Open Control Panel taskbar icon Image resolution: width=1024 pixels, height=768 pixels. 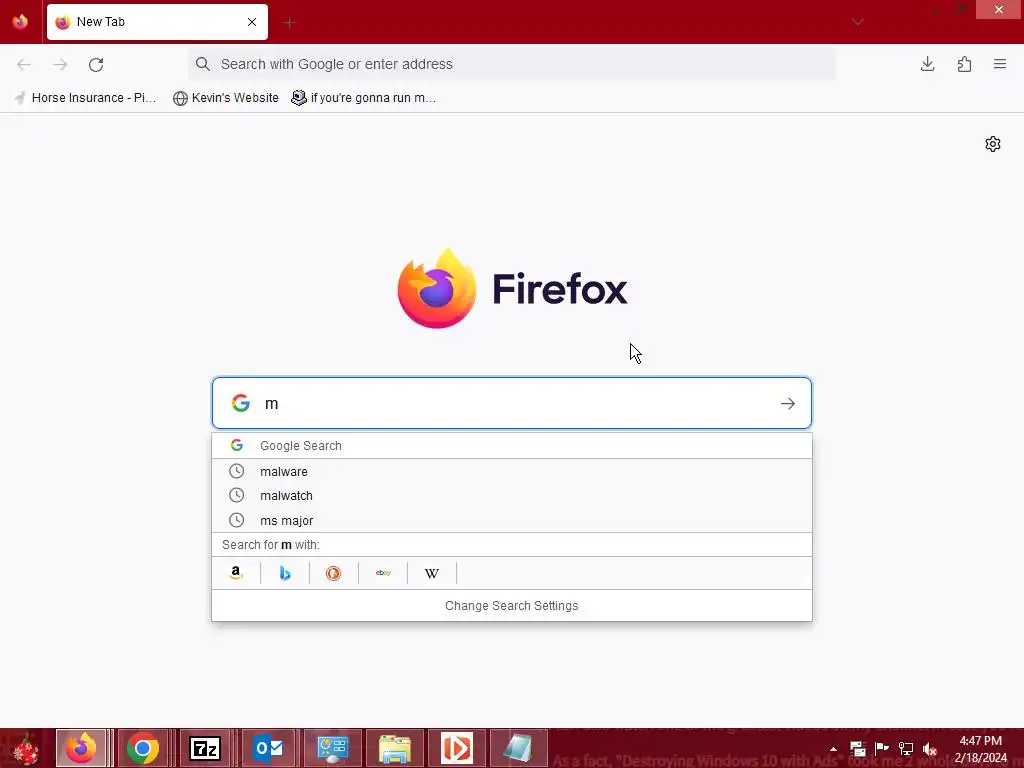332,748
